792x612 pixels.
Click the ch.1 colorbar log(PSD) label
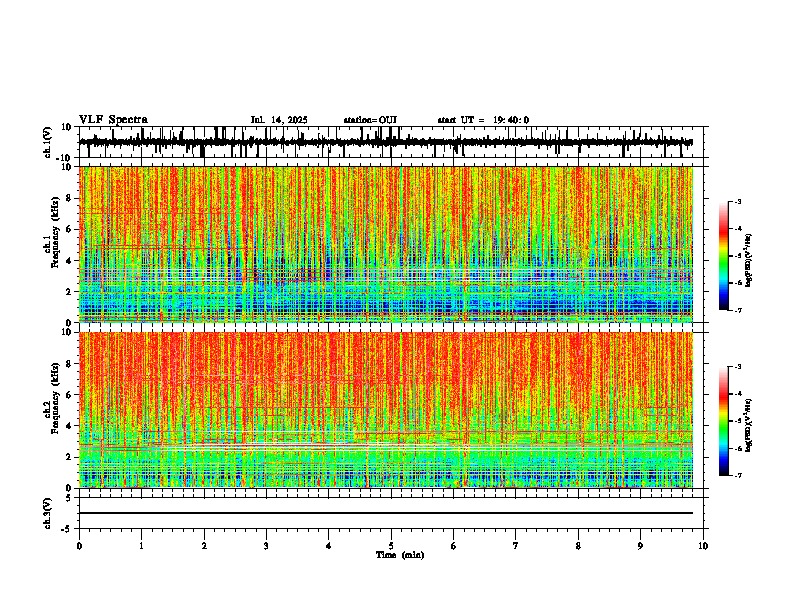click(748, 261)
